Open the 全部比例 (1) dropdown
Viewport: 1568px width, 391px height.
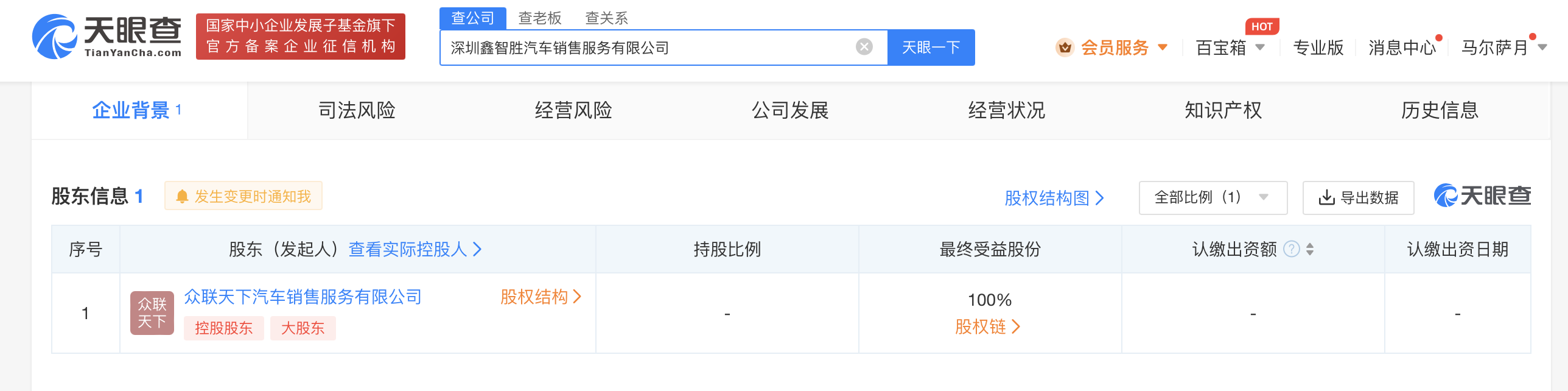pos(1213,197)
